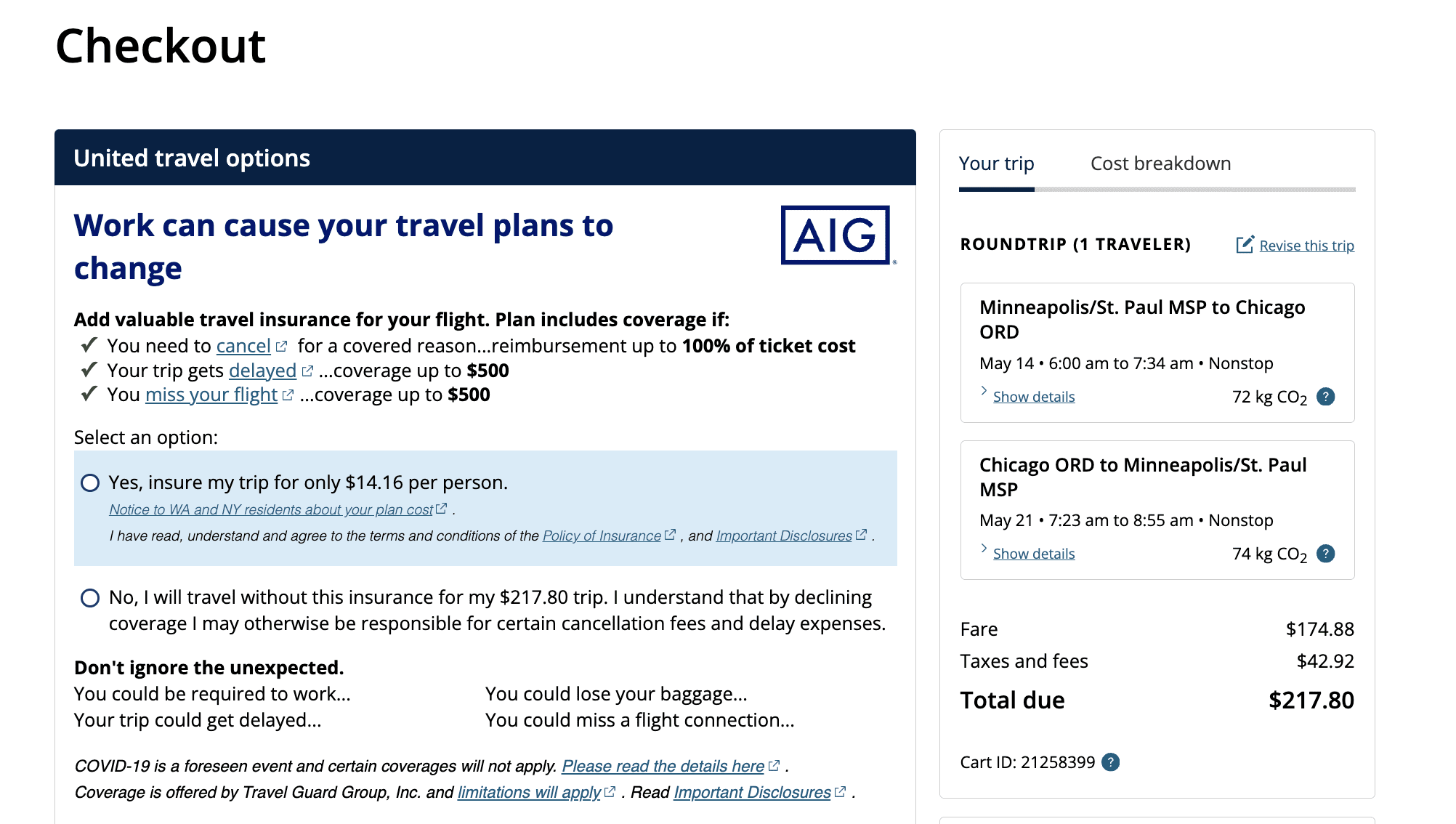The image size is (1456, 824).
Task: Select the Your trip tab
Action: [996, 163]
